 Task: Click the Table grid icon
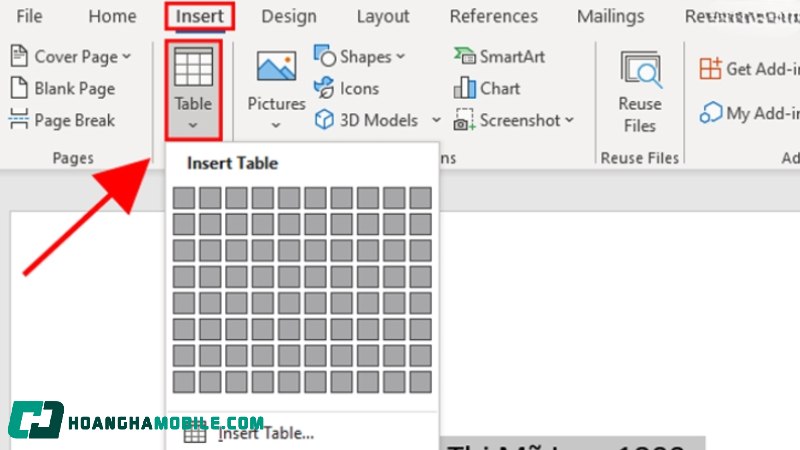click(193, 68)
